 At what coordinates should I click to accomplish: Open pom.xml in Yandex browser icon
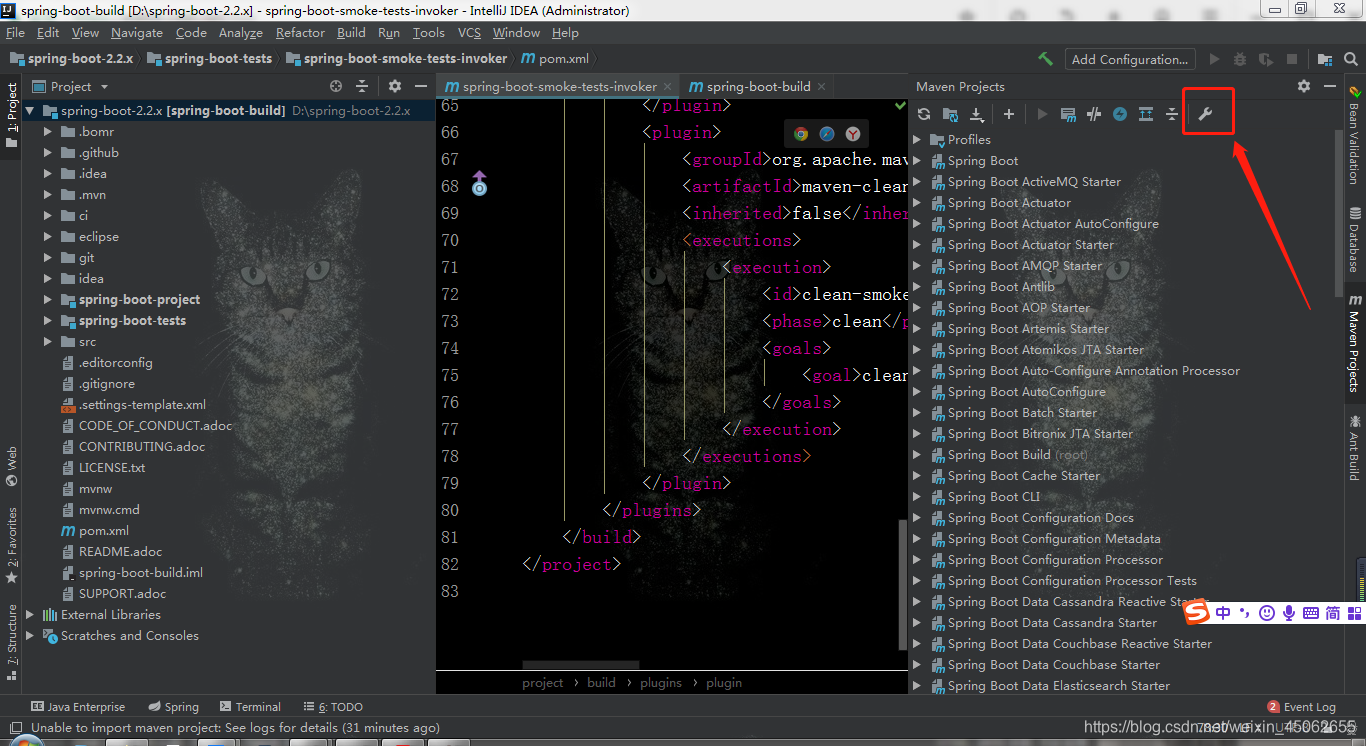tap(853, 133)
